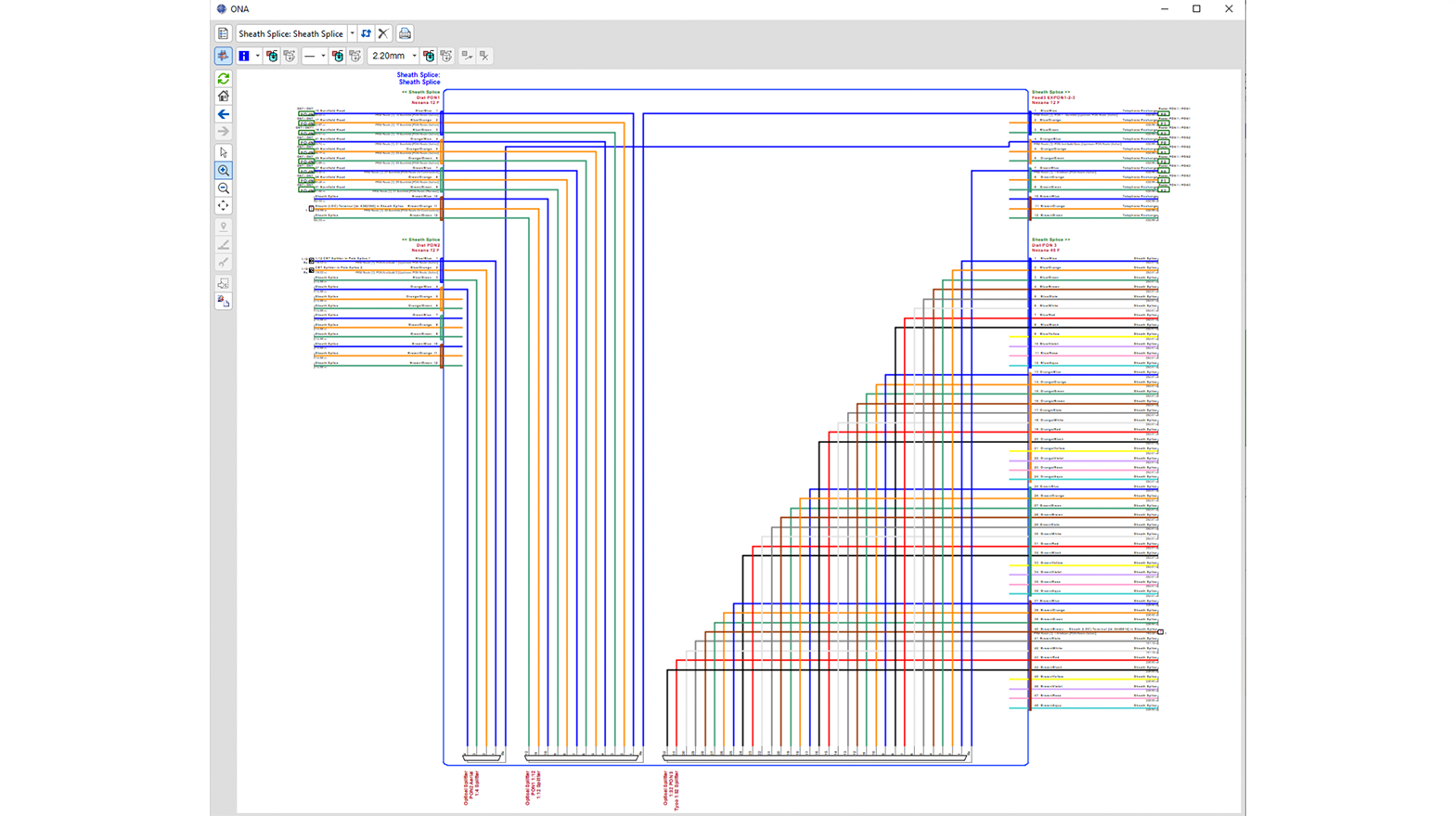Click the export document icon in sidebar

(x=224, y=302)
